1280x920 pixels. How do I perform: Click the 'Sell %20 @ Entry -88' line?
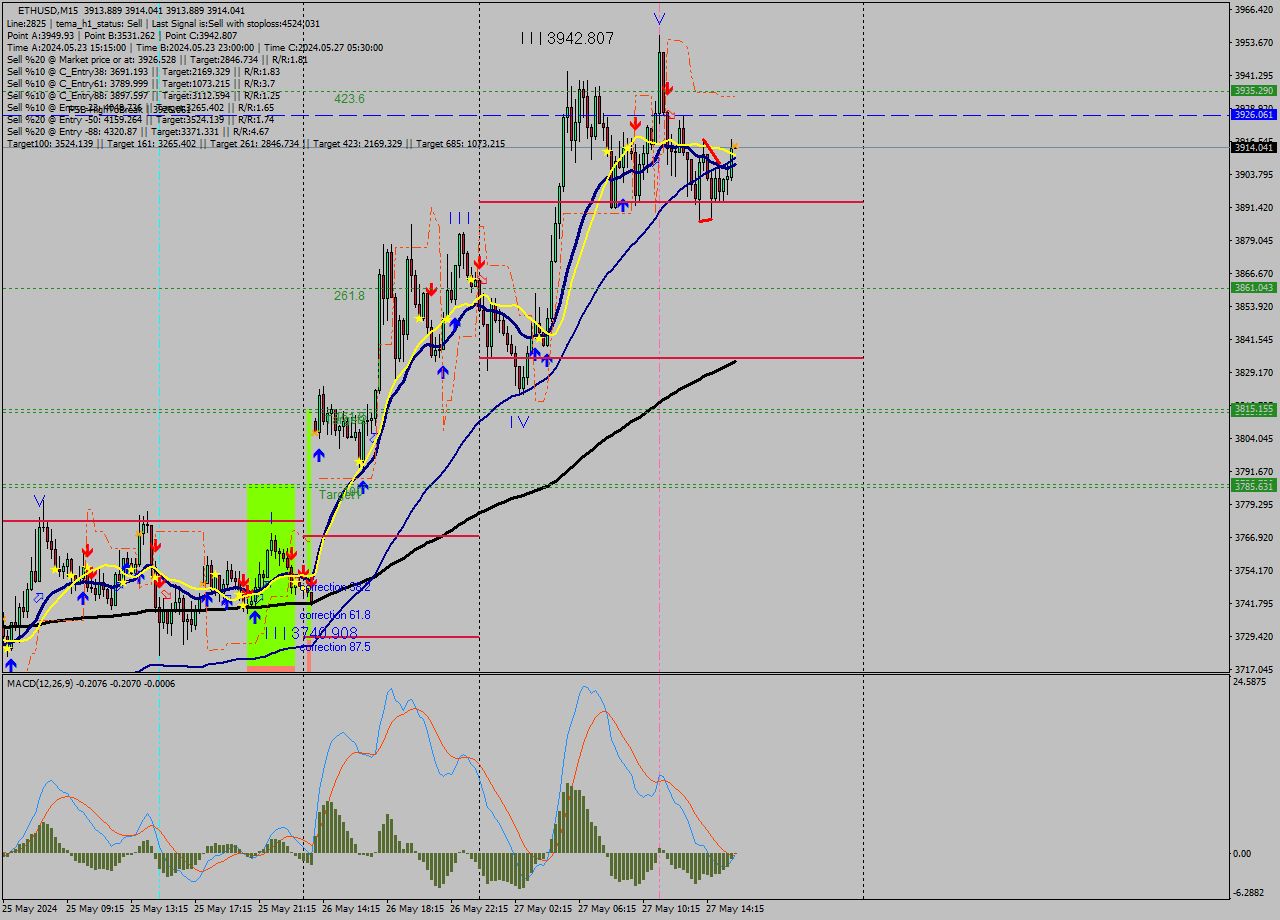coord(137,131)
